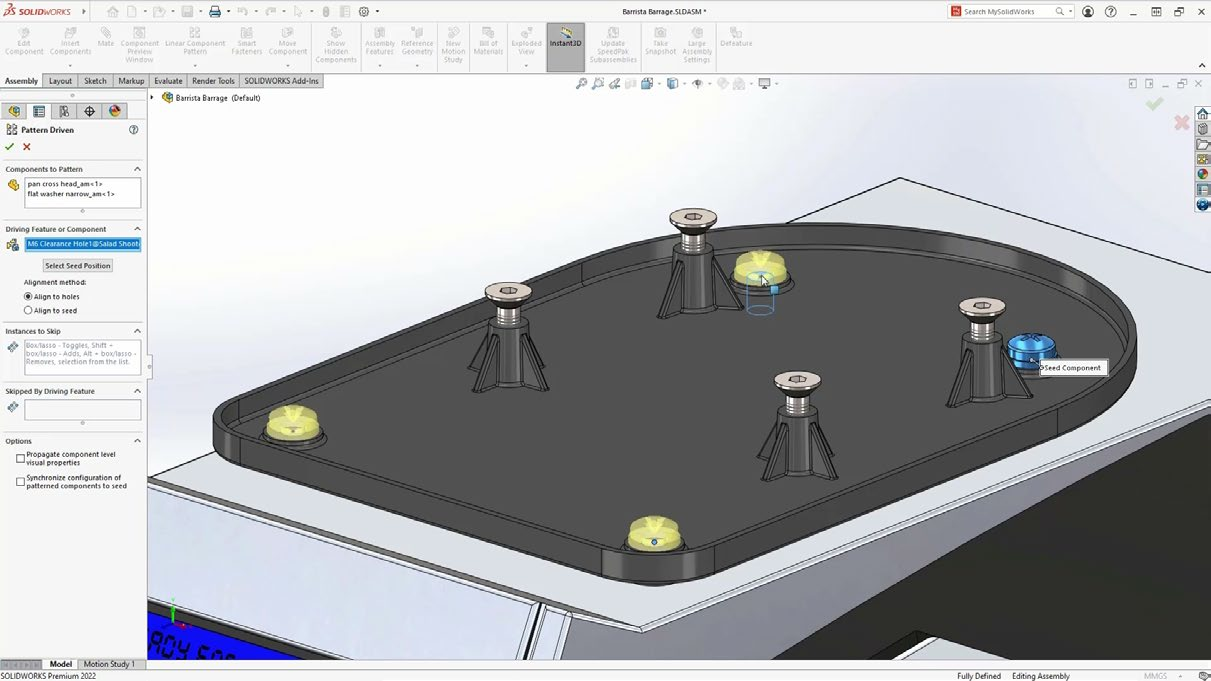The height and width of the screenshot is (681, 1211).
Task: Collapse the Instances to Skip section
Action: coord(137,331)
